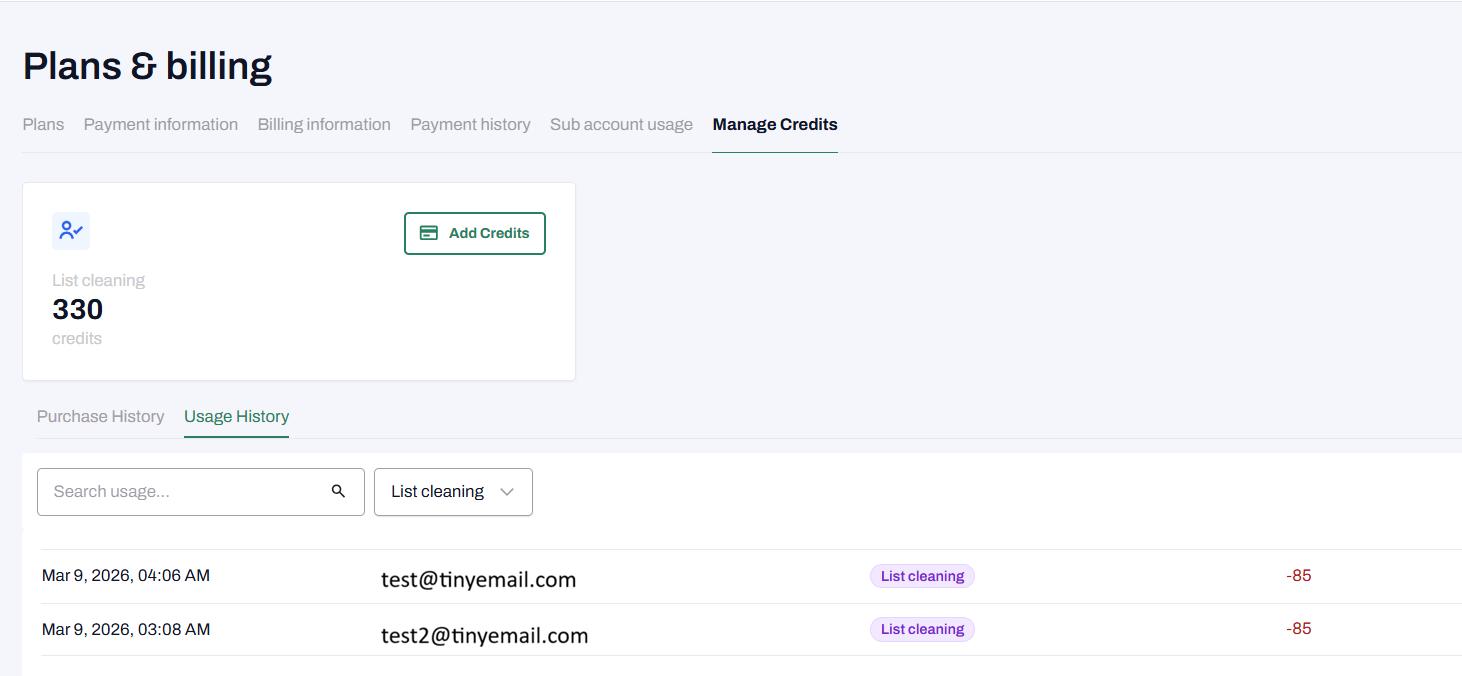Select the Manage Credits tab
The image size is (1462, 676).
coord(775,125)
